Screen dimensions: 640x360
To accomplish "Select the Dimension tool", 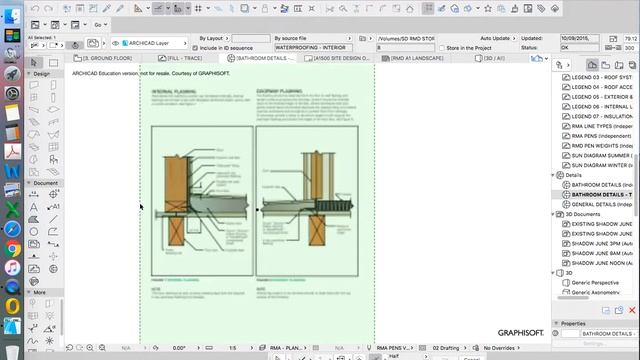I will 34,195.
